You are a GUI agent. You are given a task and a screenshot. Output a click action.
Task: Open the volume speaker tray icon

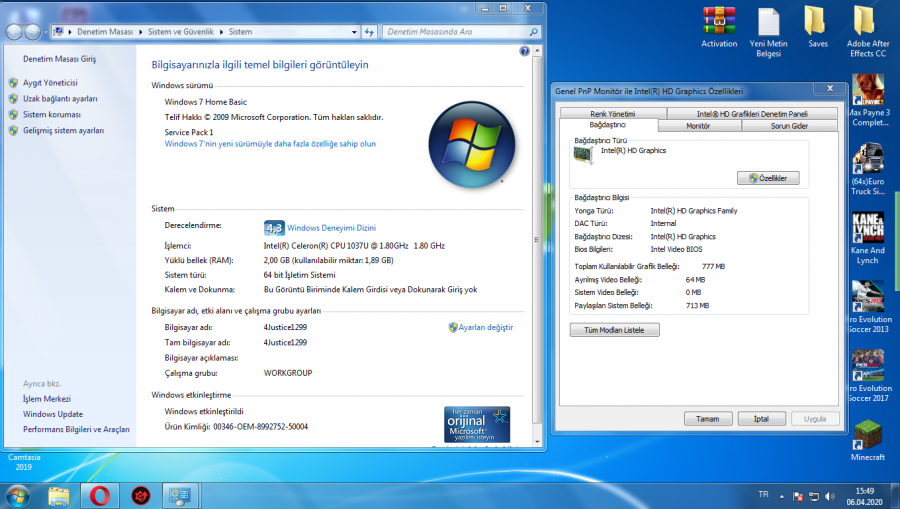pos(829,496)
